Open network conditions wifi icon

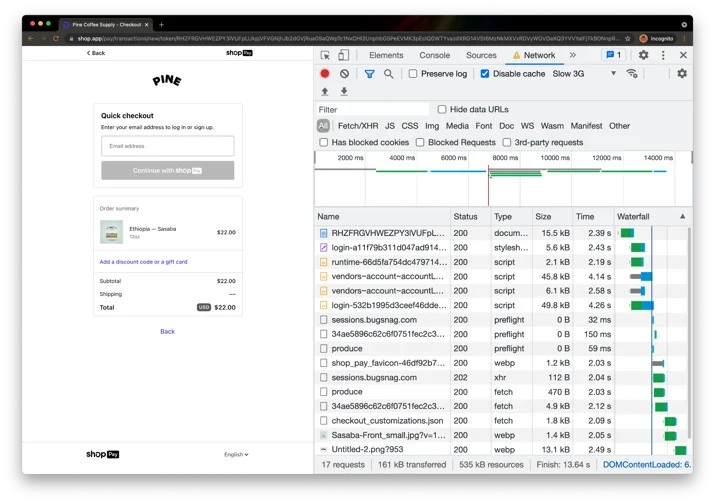tap(632, 73)
